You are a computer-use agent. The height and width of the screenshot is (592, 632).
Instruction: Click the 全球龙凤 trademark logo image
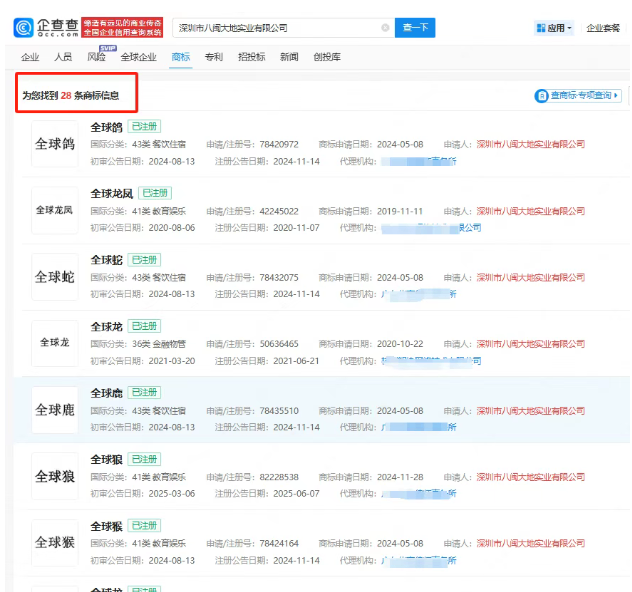54,210
